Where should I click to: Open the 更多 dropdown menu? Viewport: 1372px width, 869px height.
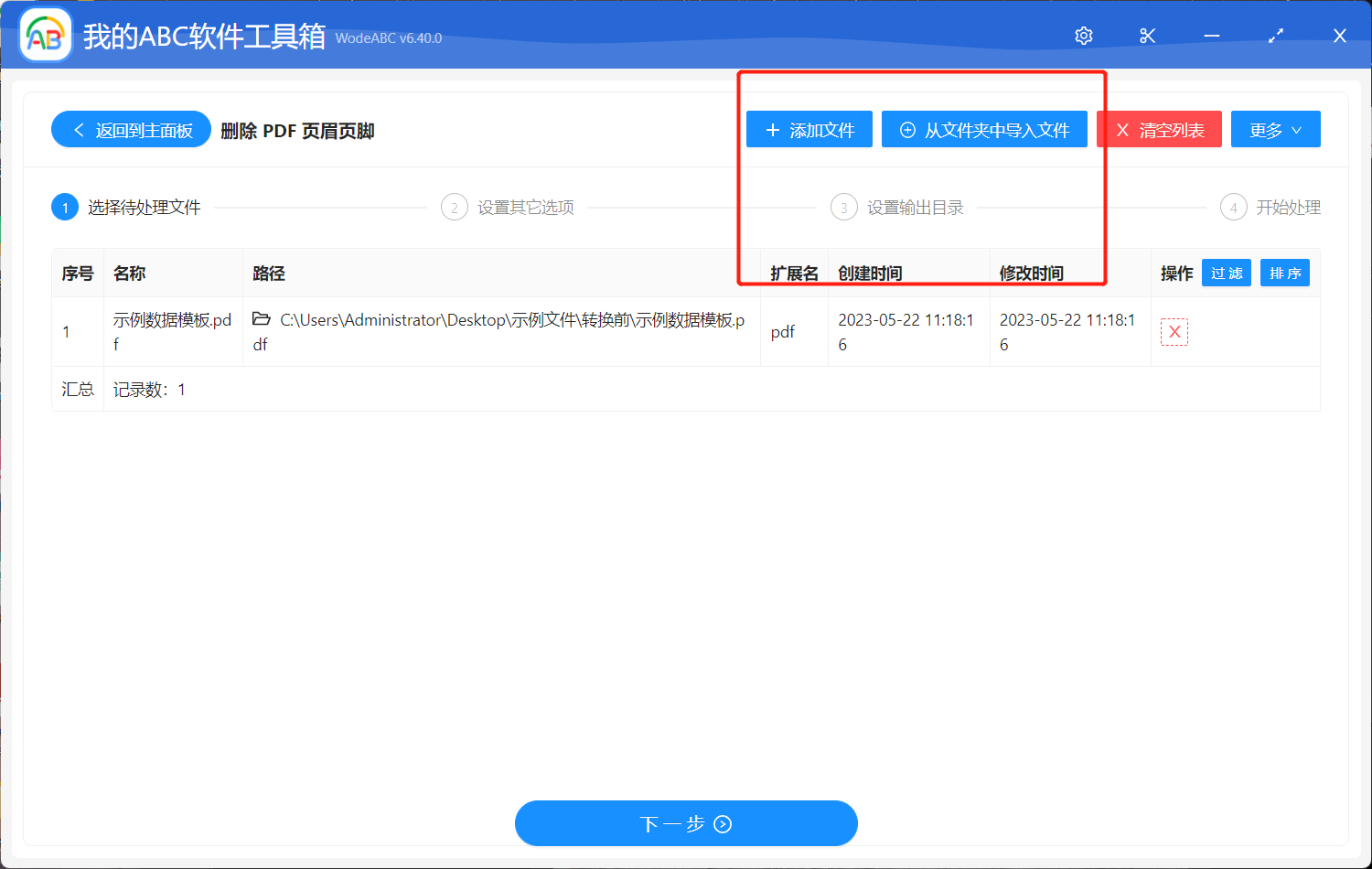pyautogui.click(x=1275, y=129)
